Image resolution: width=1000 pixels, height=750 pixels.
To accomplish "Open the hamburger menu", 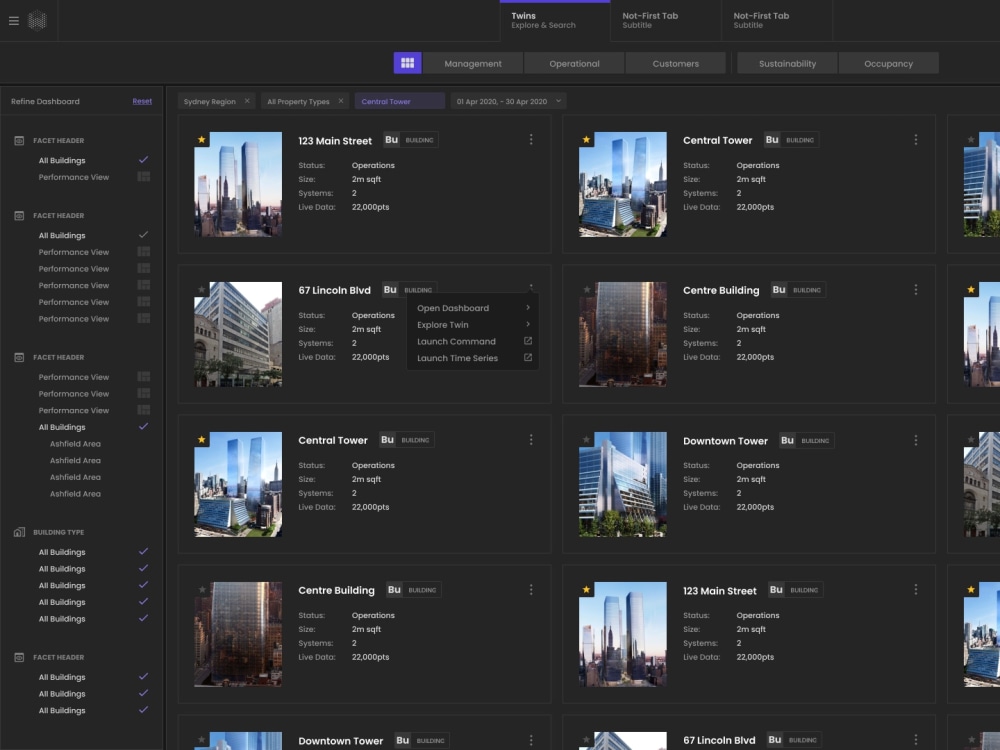I will tap(13, 21).
